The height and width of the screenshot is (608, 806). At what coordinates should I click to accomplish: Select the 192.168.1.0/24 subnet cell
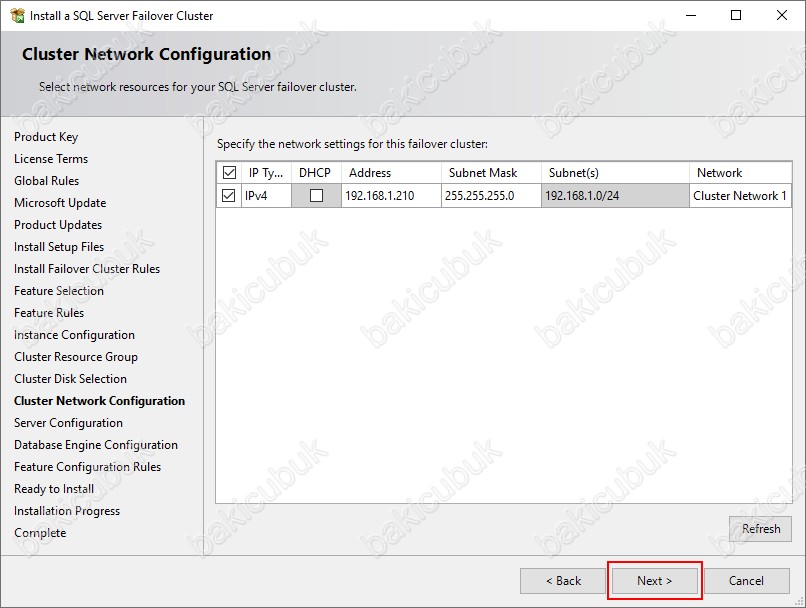tap(615, 195)
